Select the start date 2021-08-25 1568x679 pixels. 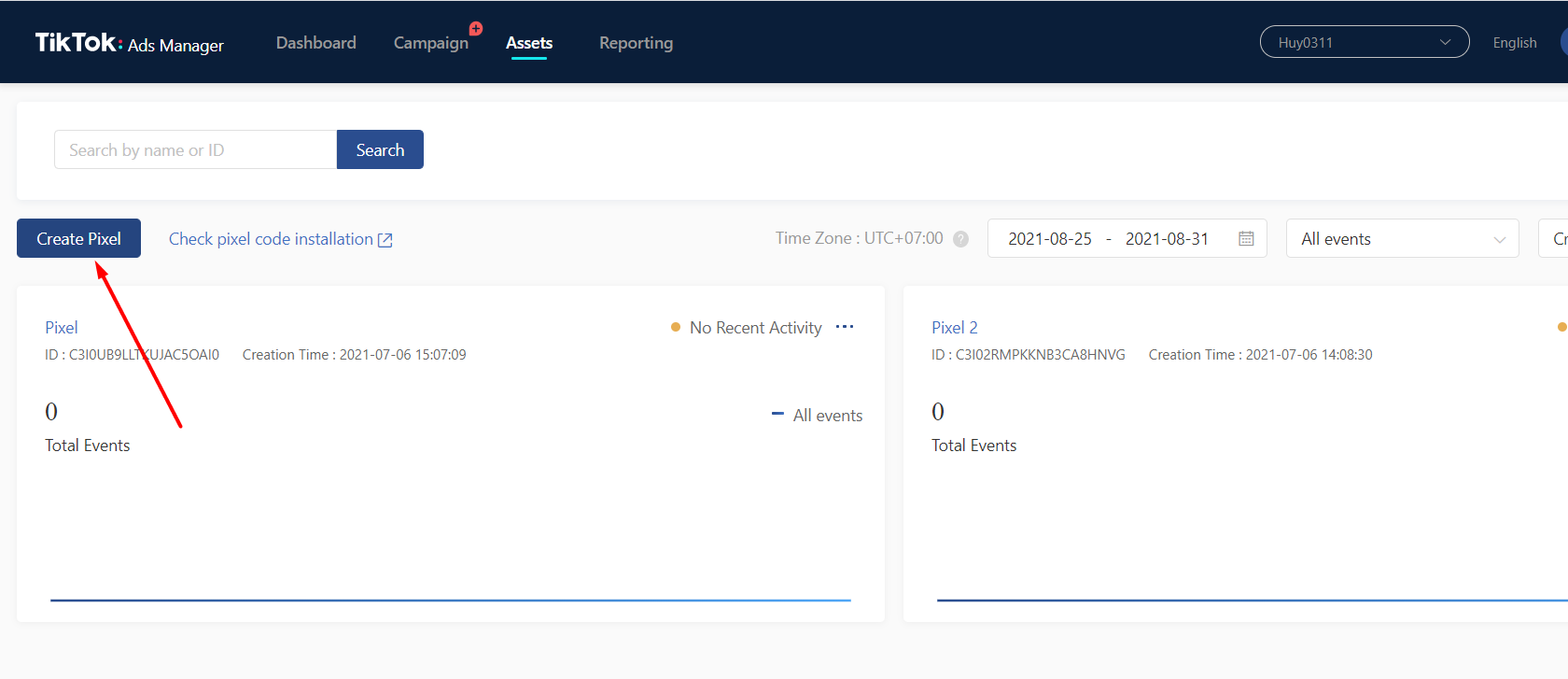click(1050, 239)
